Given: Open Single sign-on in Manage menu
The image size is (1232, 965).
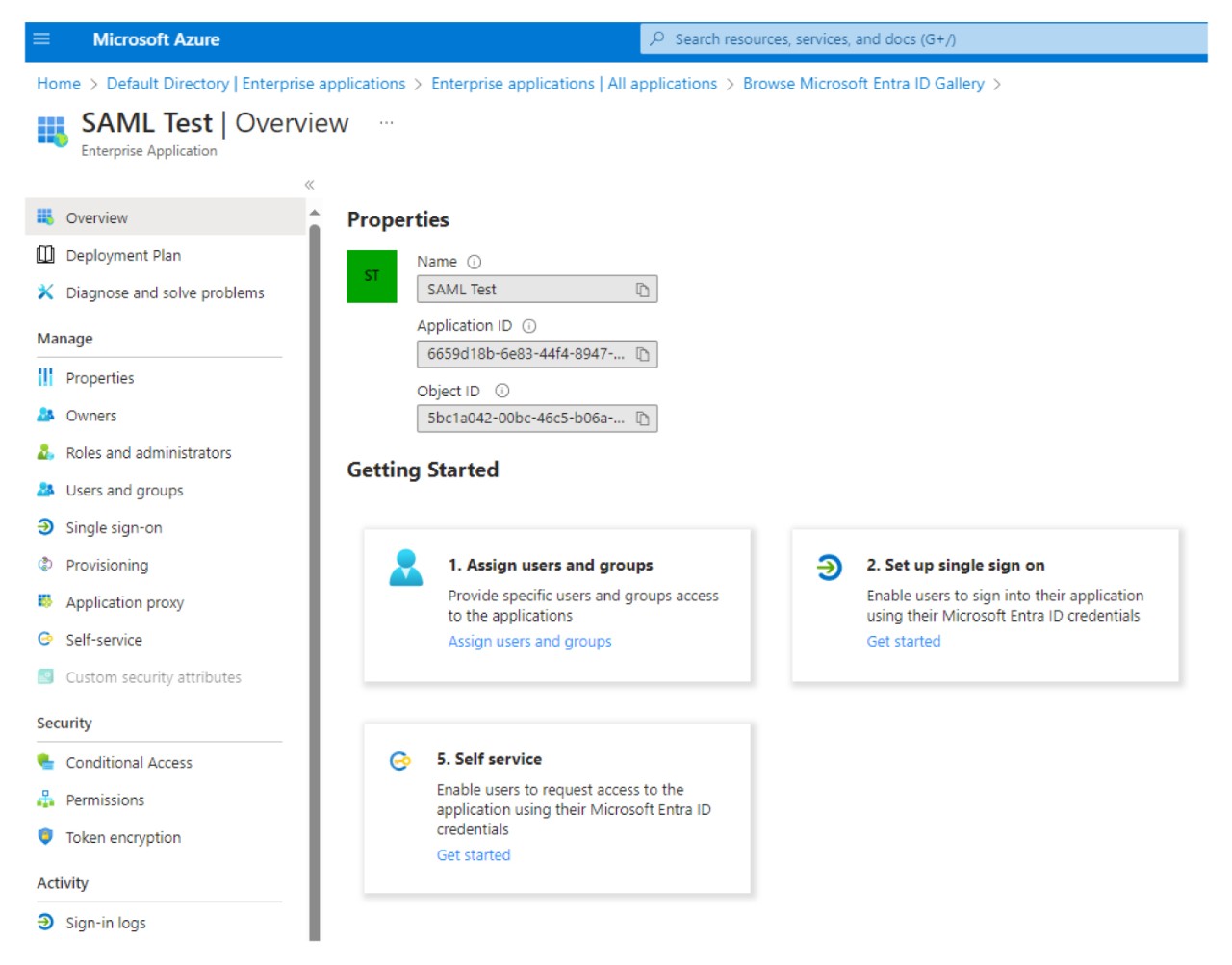Looking at the screenshot, I should pyautogui.click(x=114, y=528).
